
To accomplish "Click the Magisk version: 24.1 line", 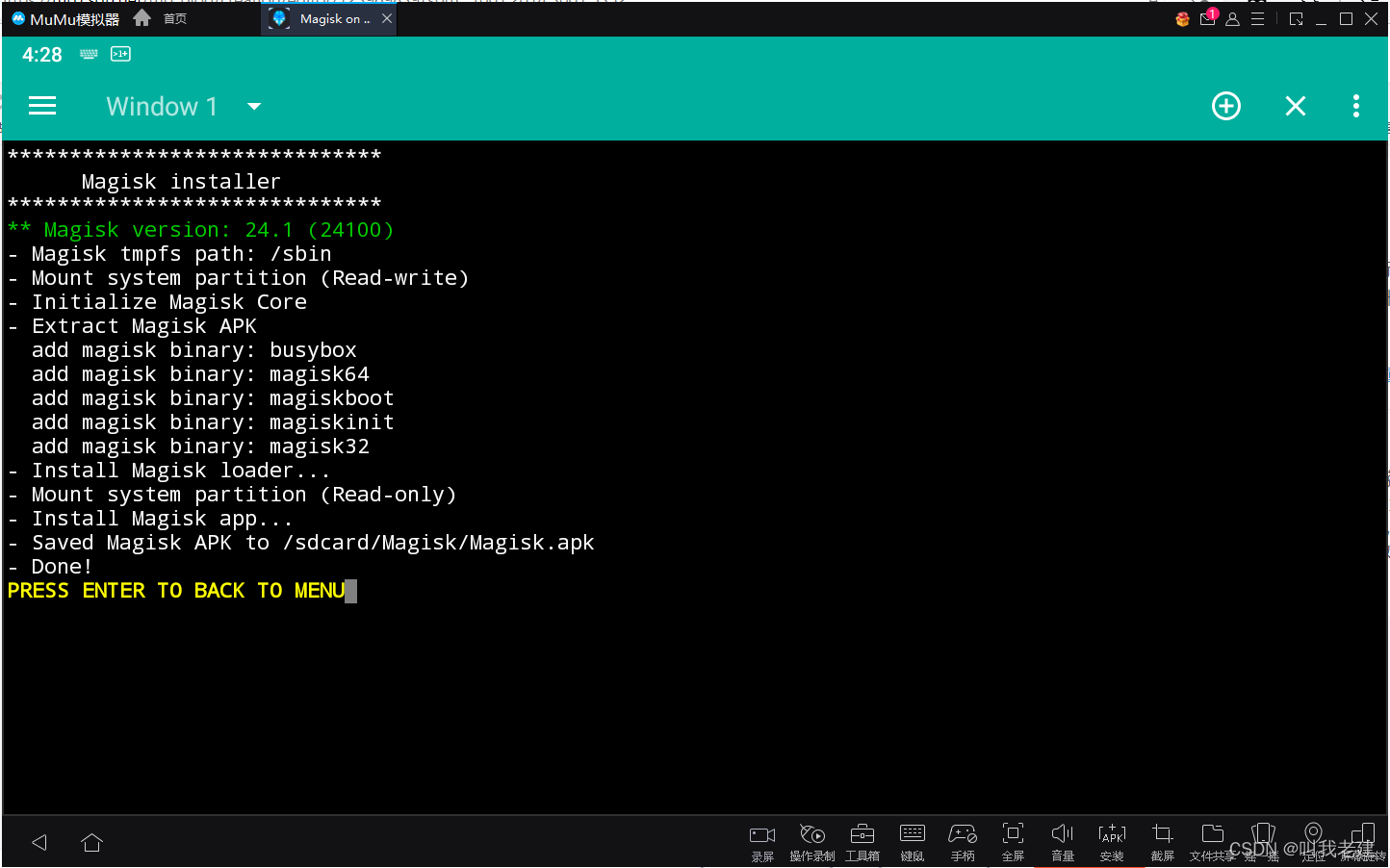I will click(x=200, y=230).
